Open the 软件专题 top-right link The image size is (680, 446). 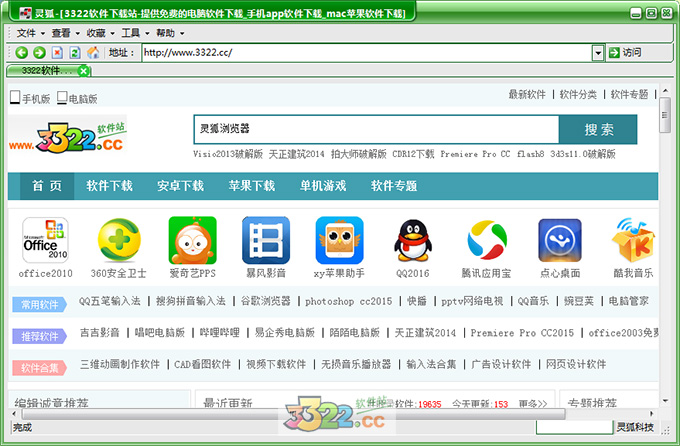(x=629, y=94)
